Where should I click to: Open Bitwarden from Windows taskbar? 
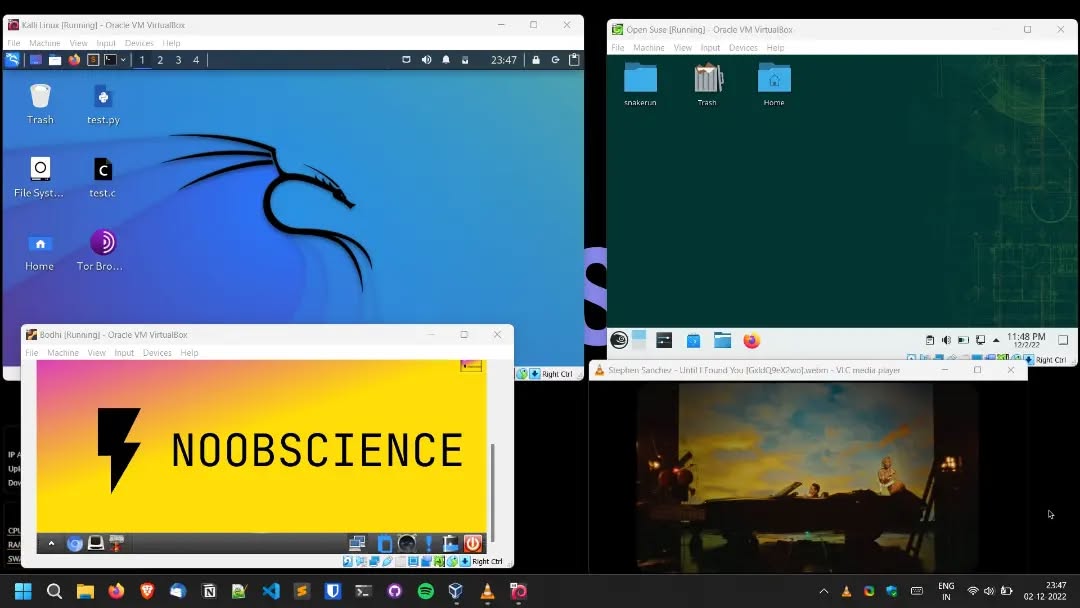pos(333,591)
